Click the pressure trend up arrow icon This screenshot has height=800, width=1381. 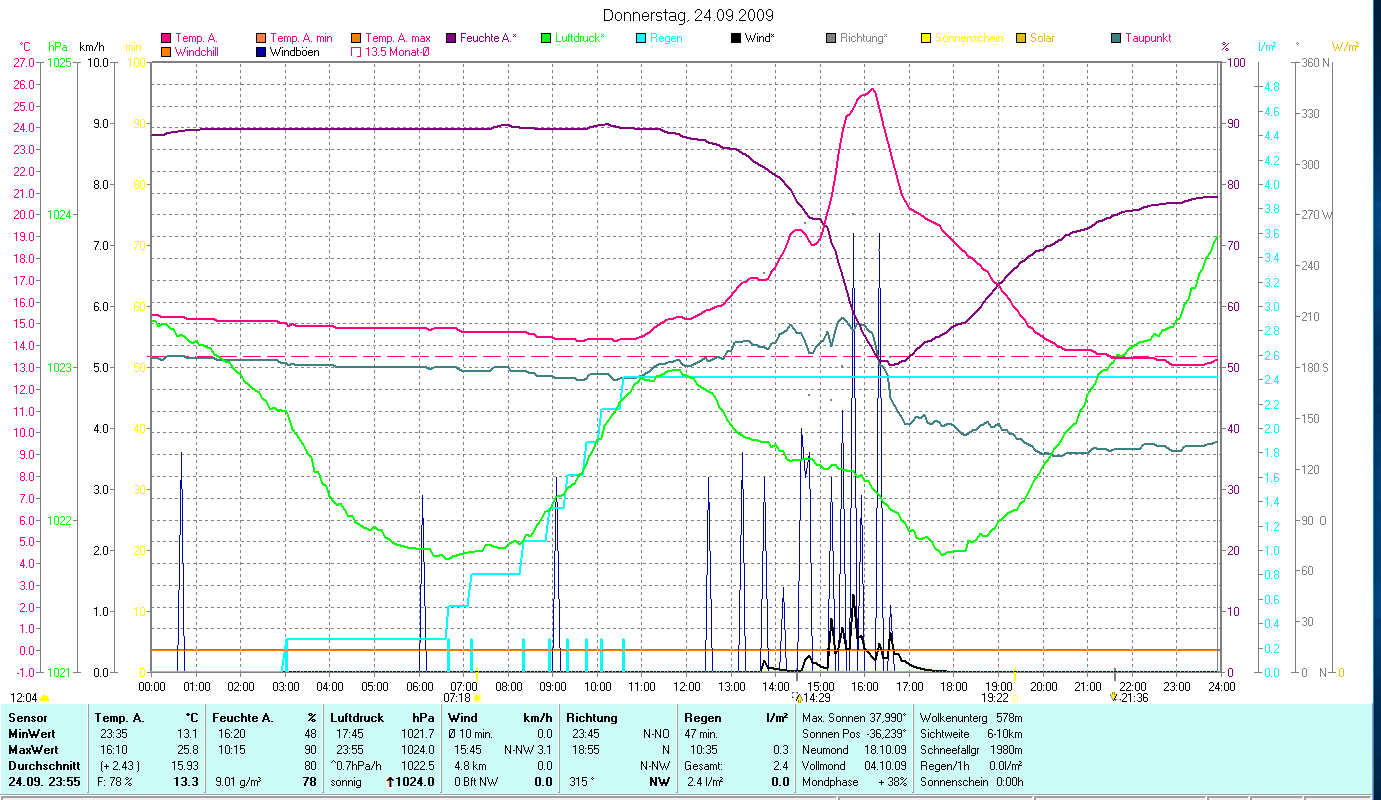tap(390, 782)
